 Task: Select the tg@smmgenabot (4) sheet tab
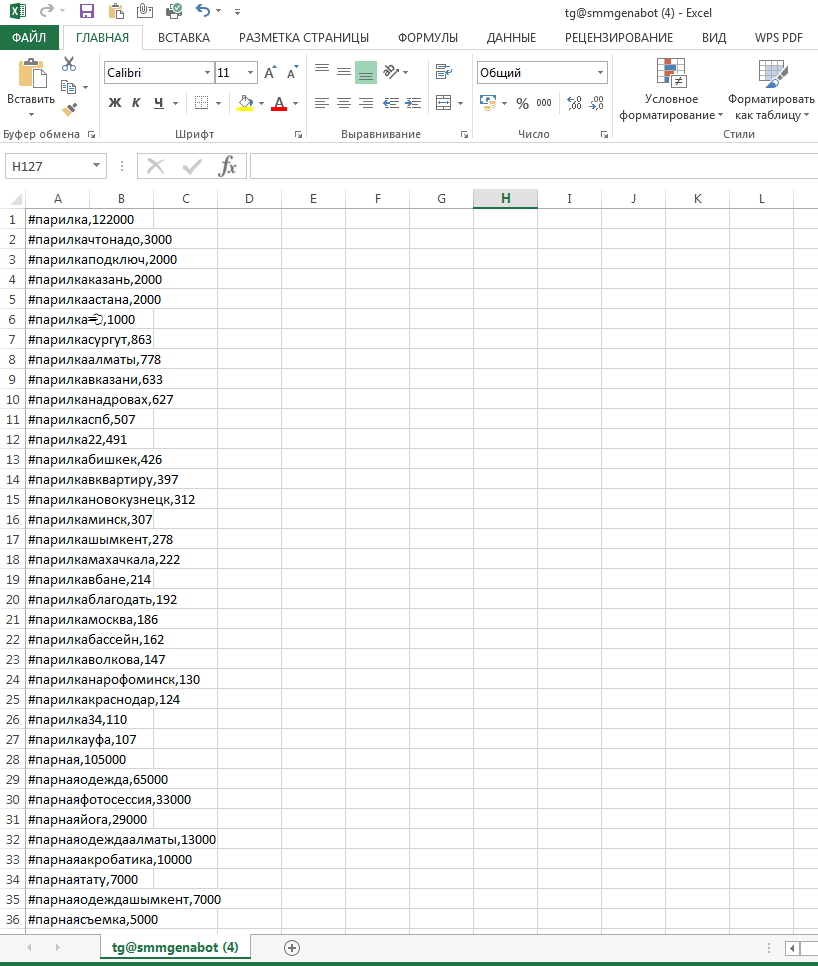point(175,947)
